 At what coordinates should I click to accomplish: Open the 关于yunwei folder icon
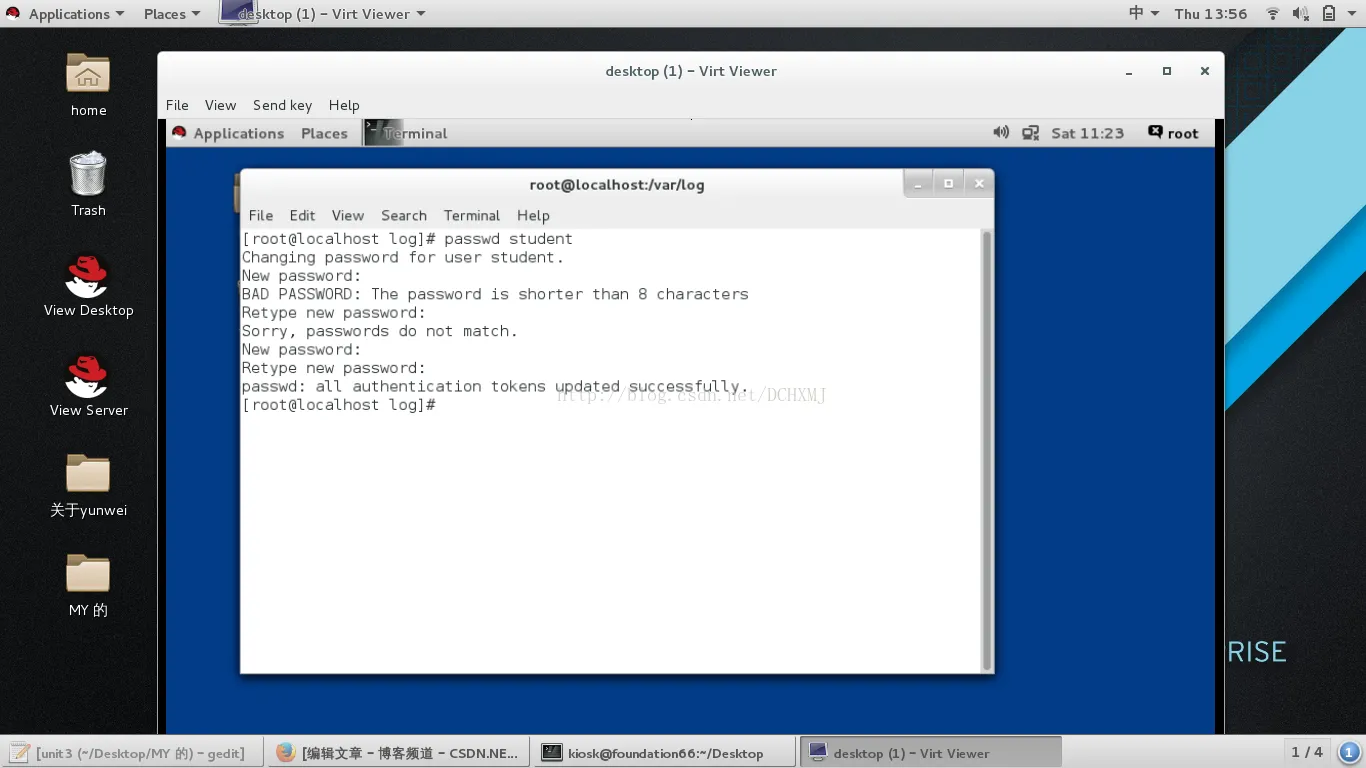pyautogui.click(x=88, y=473)
